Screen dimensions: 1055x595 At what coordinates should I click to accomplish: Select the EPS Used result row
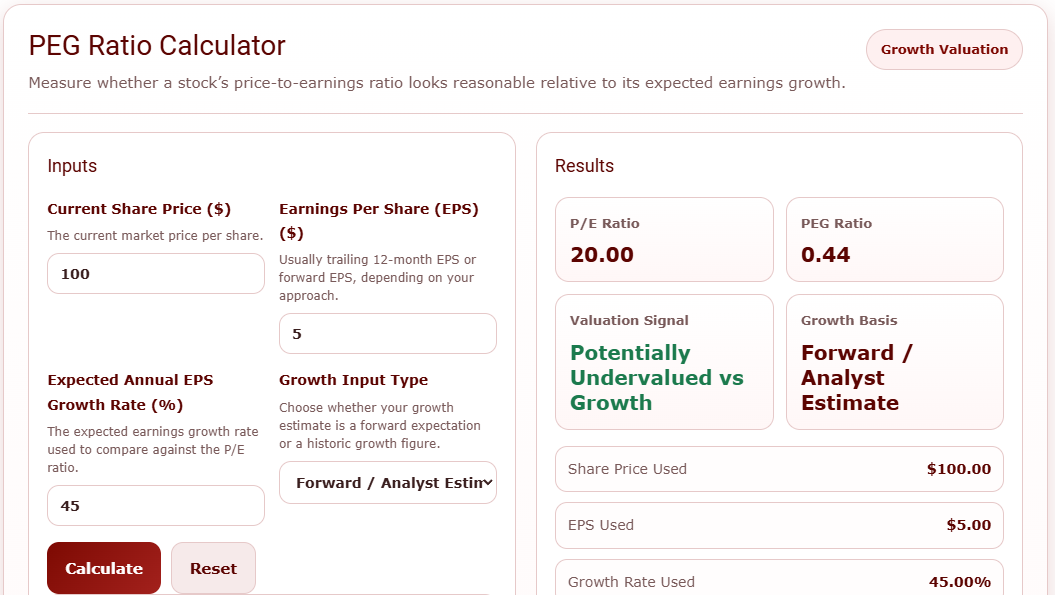(779, 525)
